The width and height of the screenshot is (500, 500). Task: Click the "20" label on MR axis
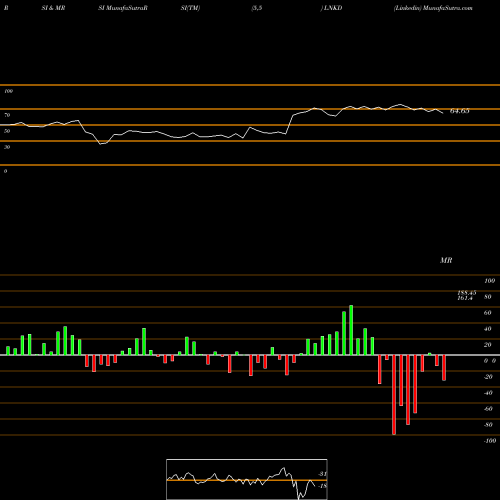[488, 345]
